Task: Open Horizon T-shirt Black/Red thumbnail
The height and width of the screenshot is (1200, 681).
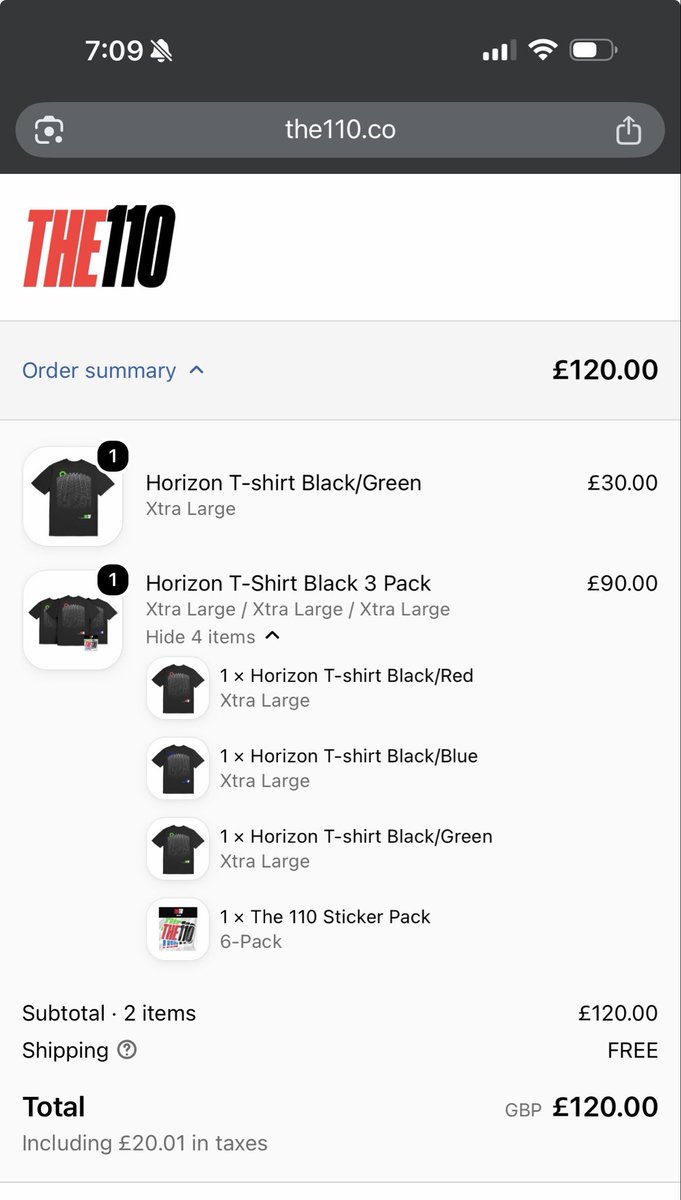Action: [178, 688]
